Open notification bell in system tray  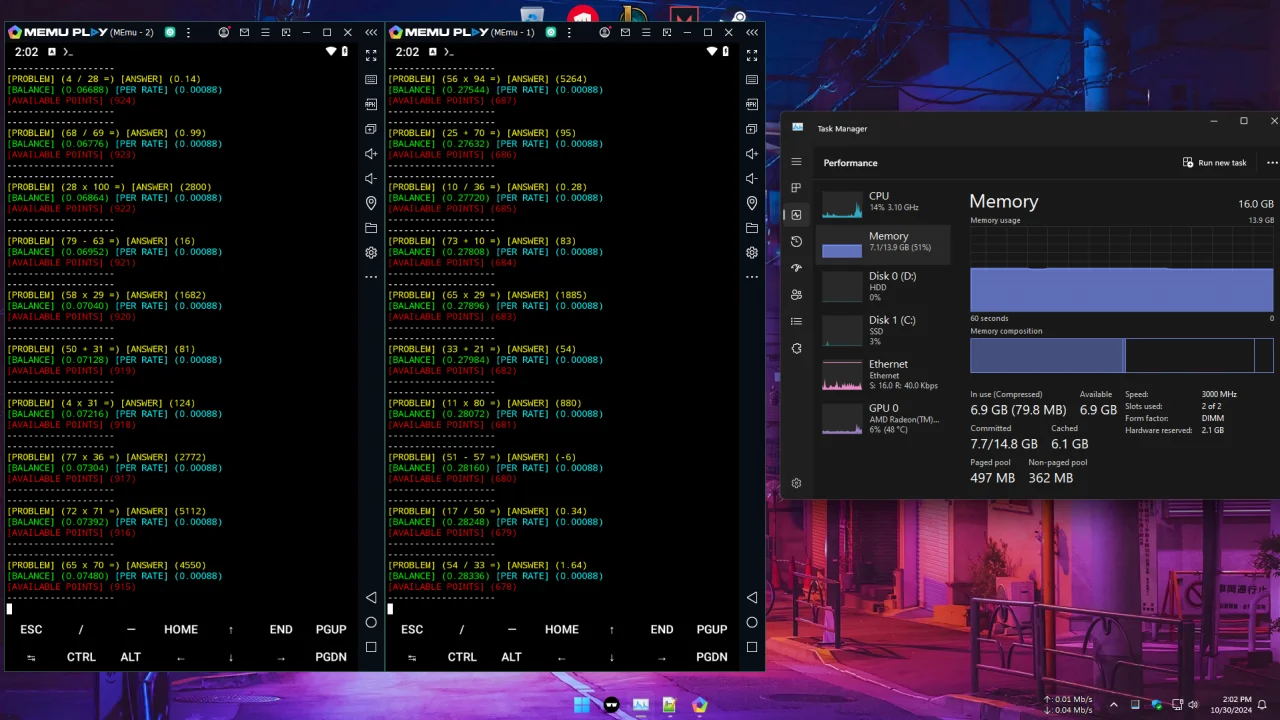pos(1263,704)
